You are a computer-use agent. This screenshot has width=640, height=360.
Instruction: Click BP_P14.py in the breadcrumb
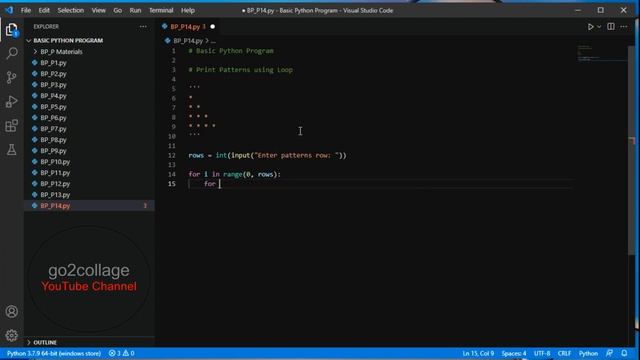click(188, 41)
